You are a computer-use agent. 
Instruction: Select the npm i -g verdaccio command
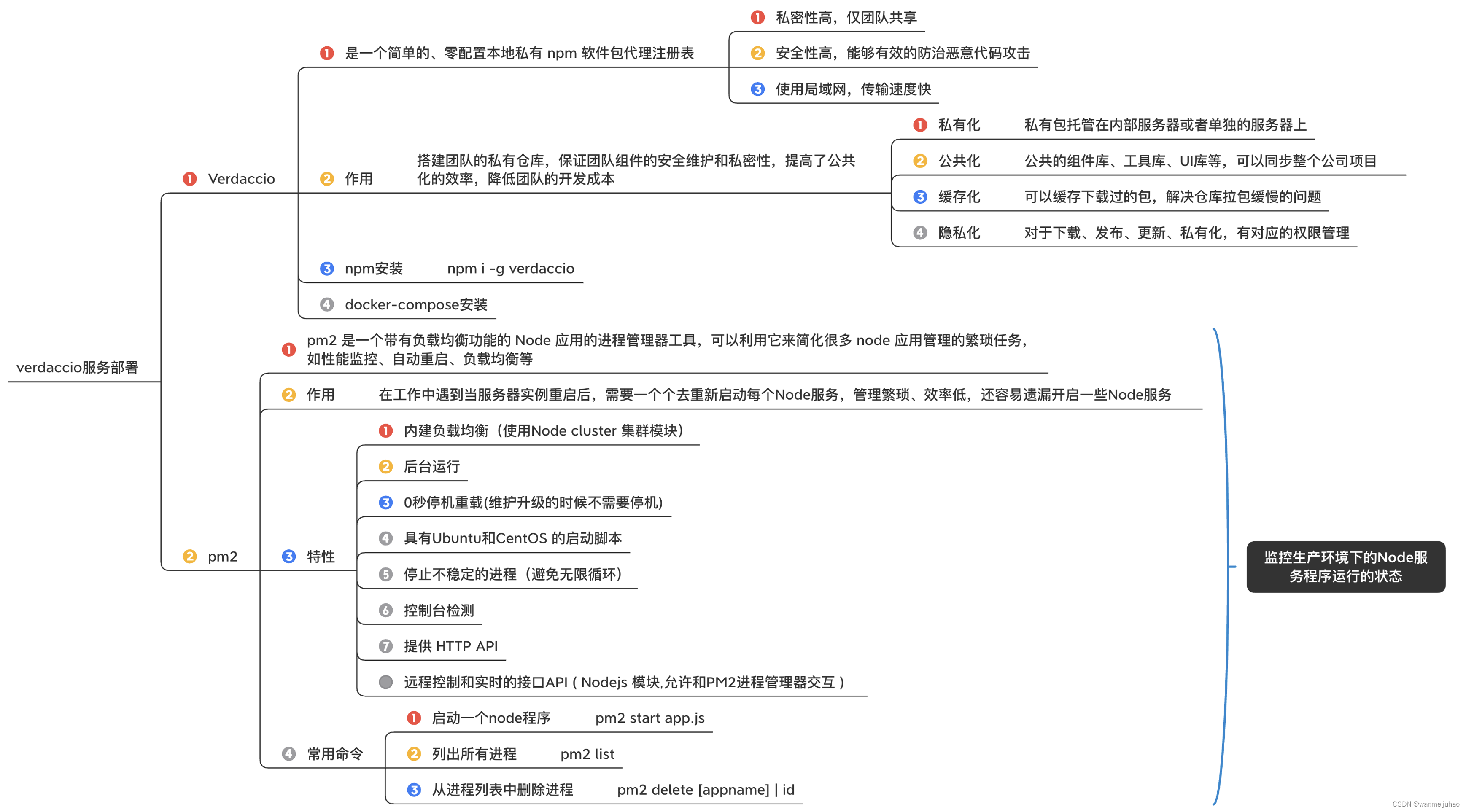(x=510, y=269)
